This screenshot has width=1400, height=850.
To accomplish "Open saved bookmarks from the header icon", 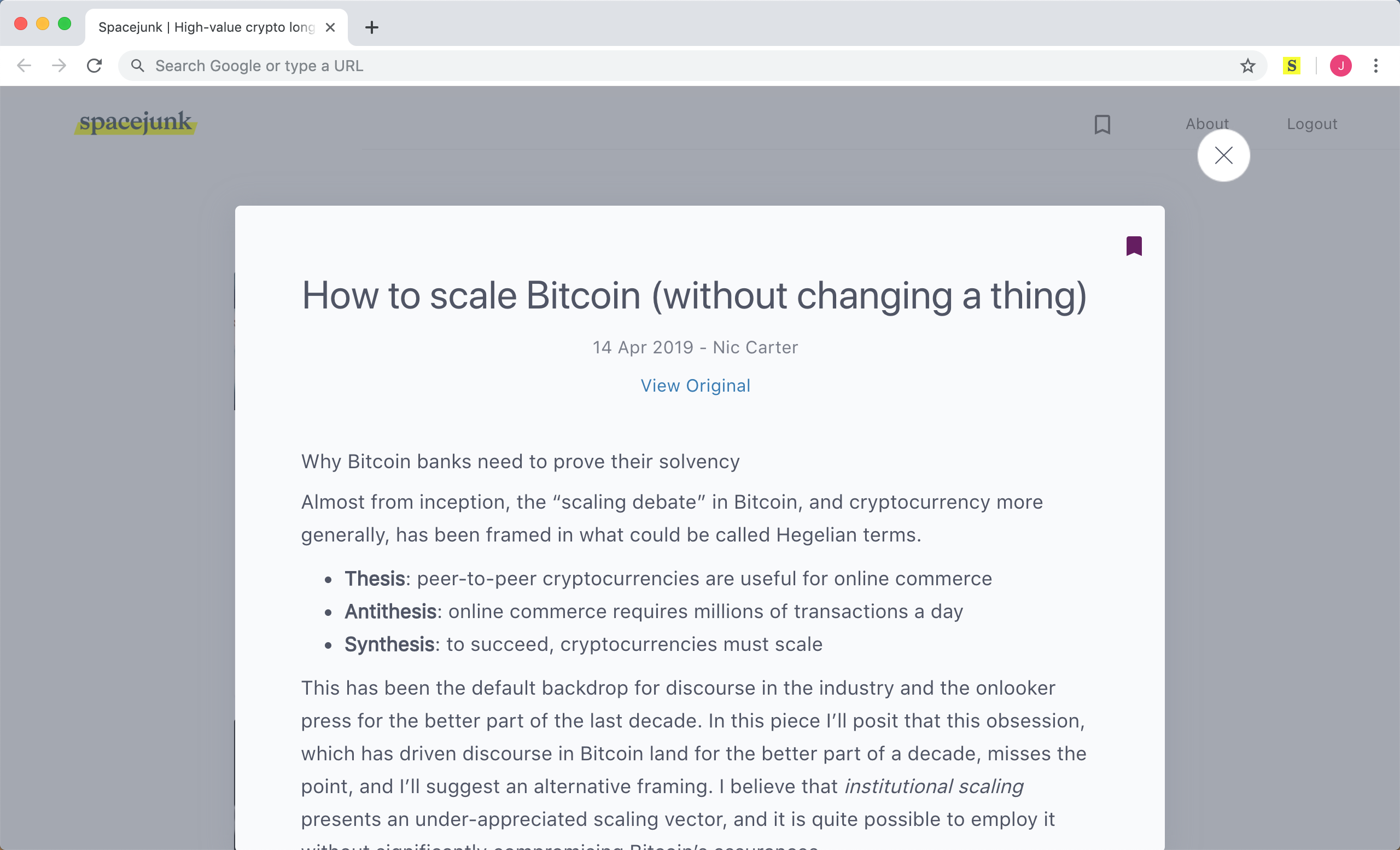I will (x=1102, y=124).
